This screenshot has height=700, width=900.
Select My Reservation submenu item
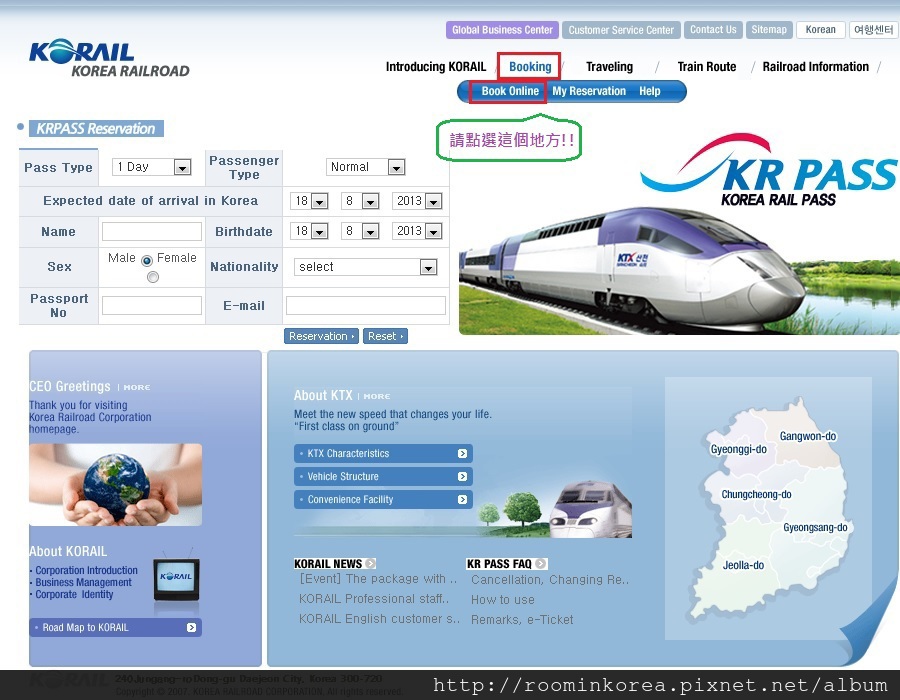(x=589, y=91)
